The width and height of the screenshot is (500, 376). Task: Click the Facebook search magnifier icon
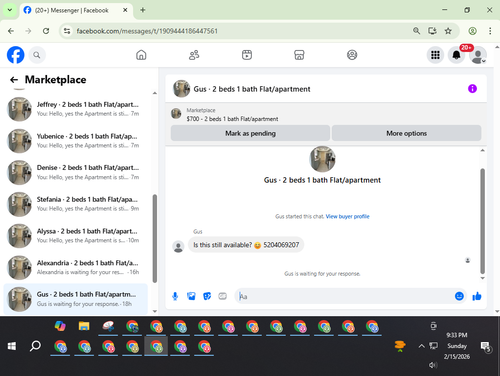pyautogui.click(x=37, y=55)
